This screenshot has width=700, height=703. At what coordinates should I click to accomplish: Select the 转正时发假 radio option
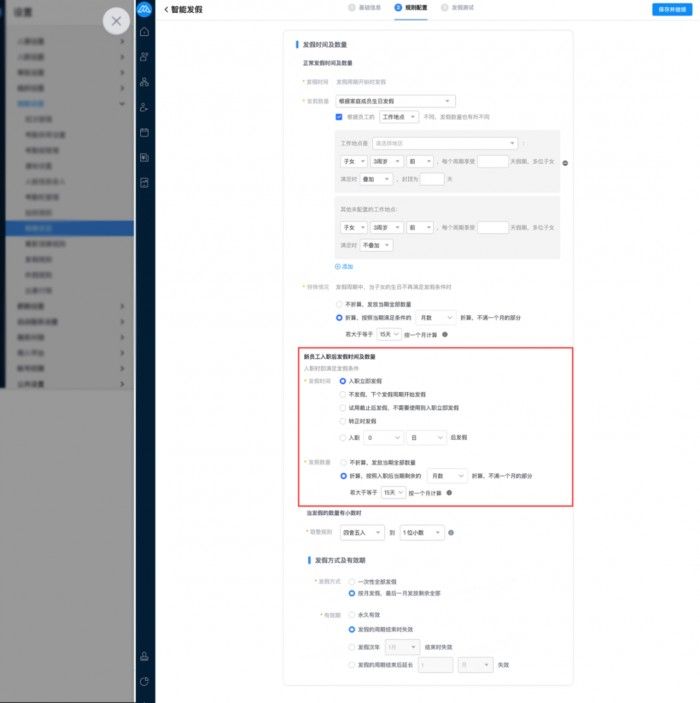click(x=343, y=422)
